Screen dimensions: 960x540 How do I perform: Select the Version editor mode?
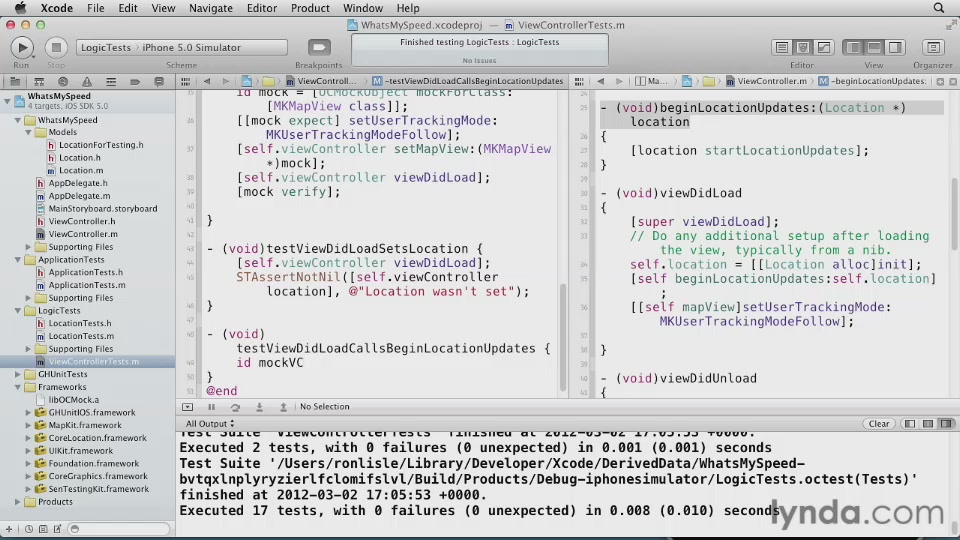(x=824, y=47)
